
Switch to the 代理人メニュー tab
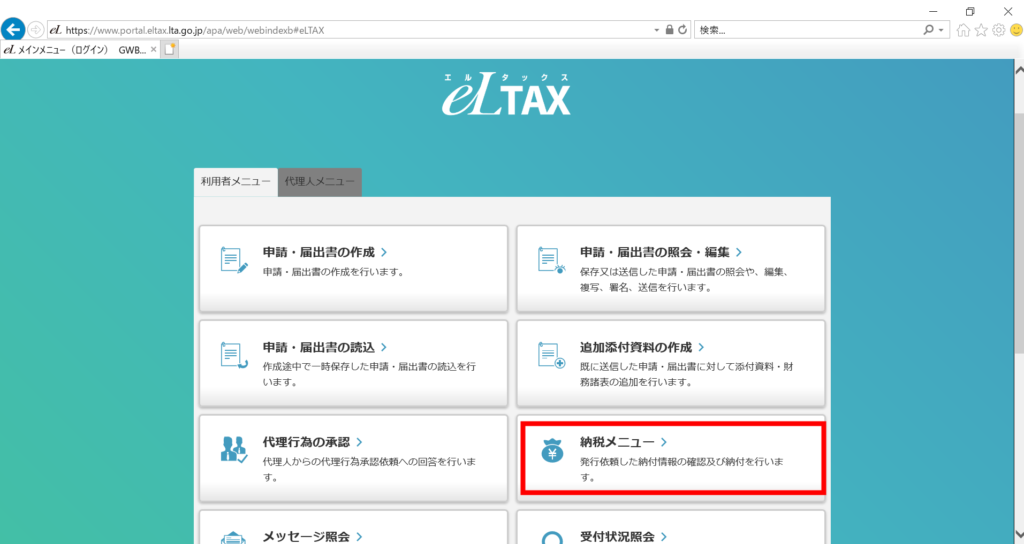[x=320, y=182]
